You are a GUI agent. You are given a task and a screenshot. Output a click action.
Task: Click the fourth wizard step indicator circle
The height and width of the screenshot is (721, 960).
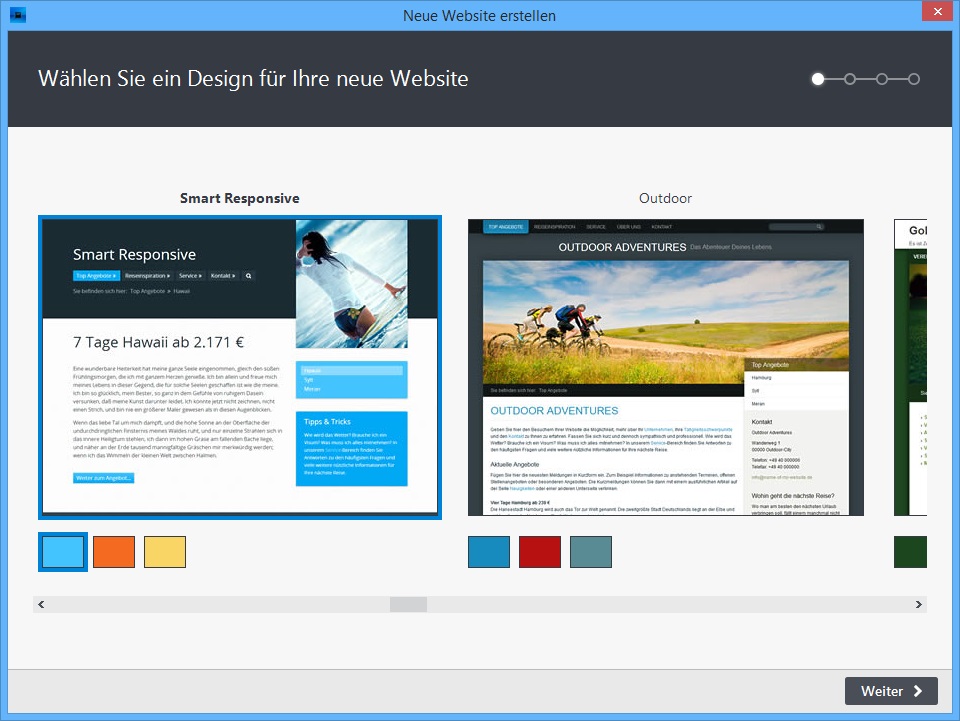[914, 79]
